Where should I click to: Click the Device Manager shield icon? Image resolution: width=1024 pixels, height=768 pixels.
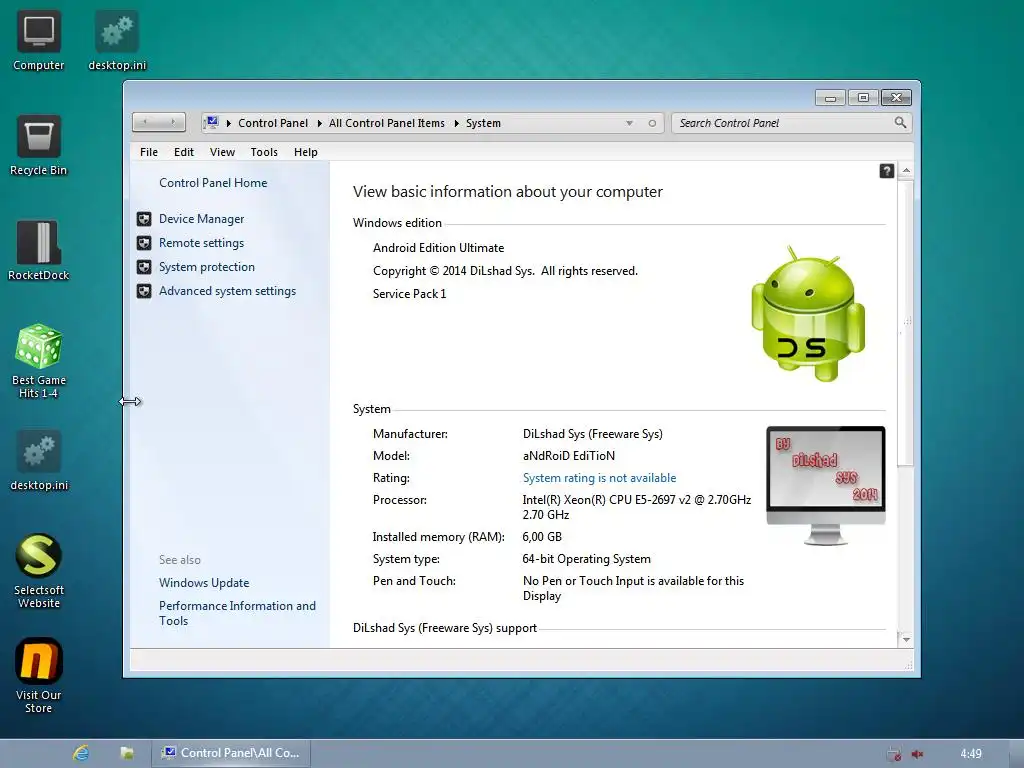pos(144,219)
